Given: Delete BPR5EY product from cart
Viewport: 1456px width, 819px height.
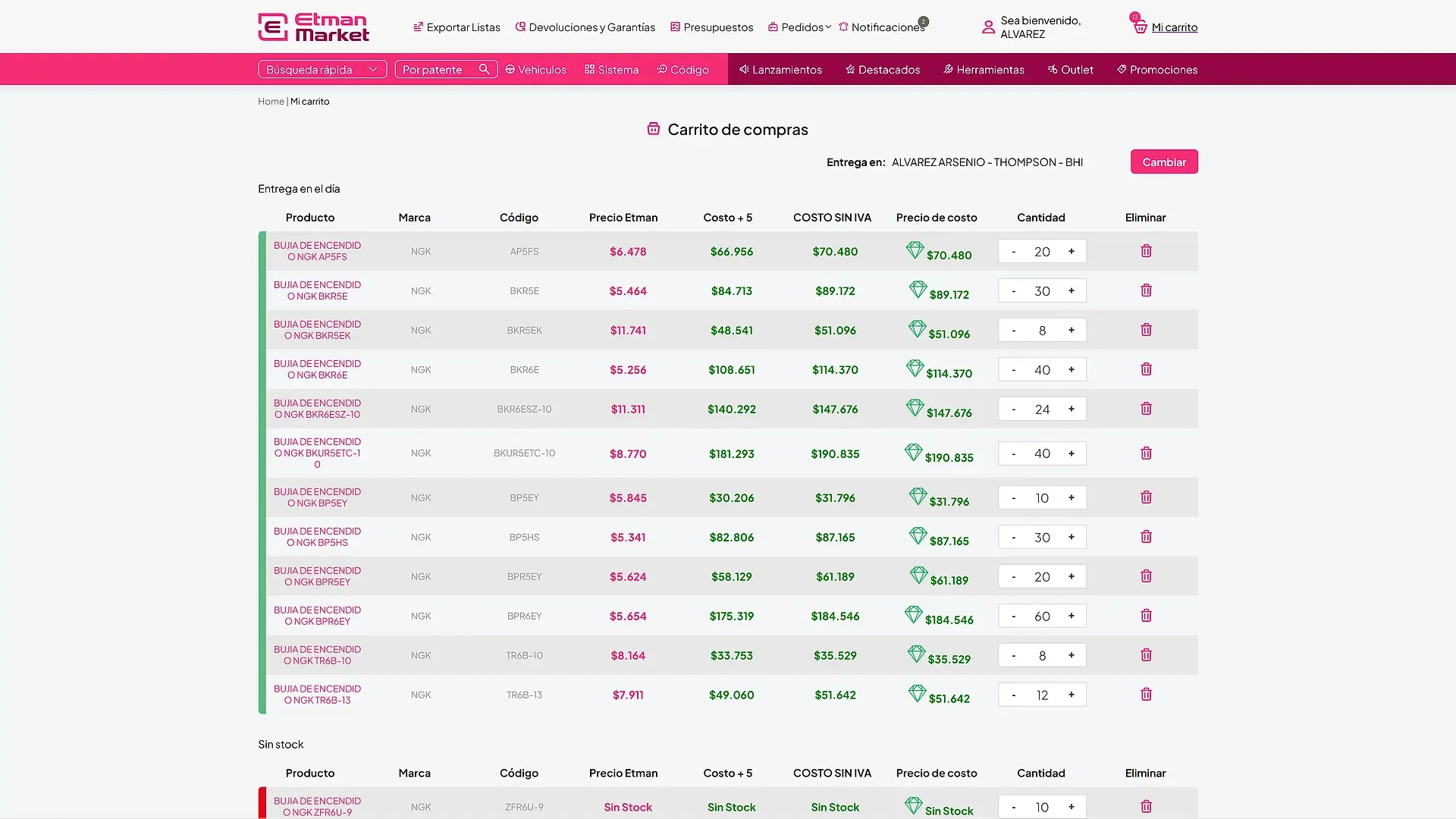Looking at the screenshot, I should pyautogui.click(x=1146, y=576).
